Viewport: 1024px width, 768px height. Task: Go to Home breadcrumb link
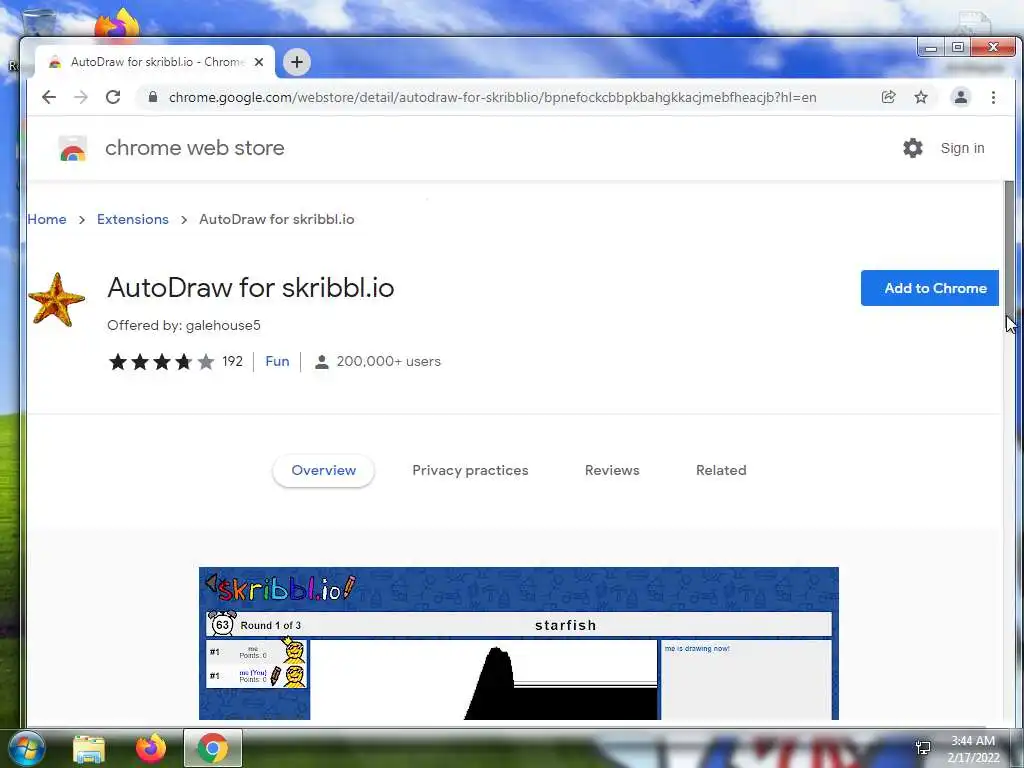tap(46, 219)
